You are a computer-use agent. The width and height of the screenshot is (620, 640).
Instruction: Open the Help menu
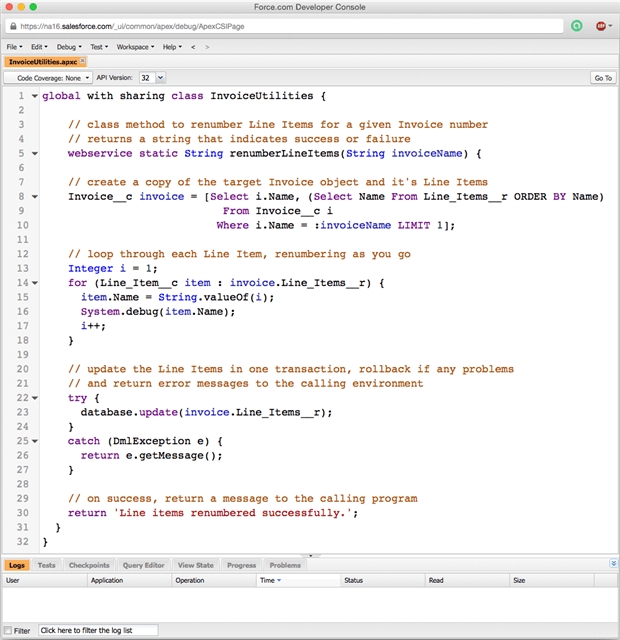[172, 47]
